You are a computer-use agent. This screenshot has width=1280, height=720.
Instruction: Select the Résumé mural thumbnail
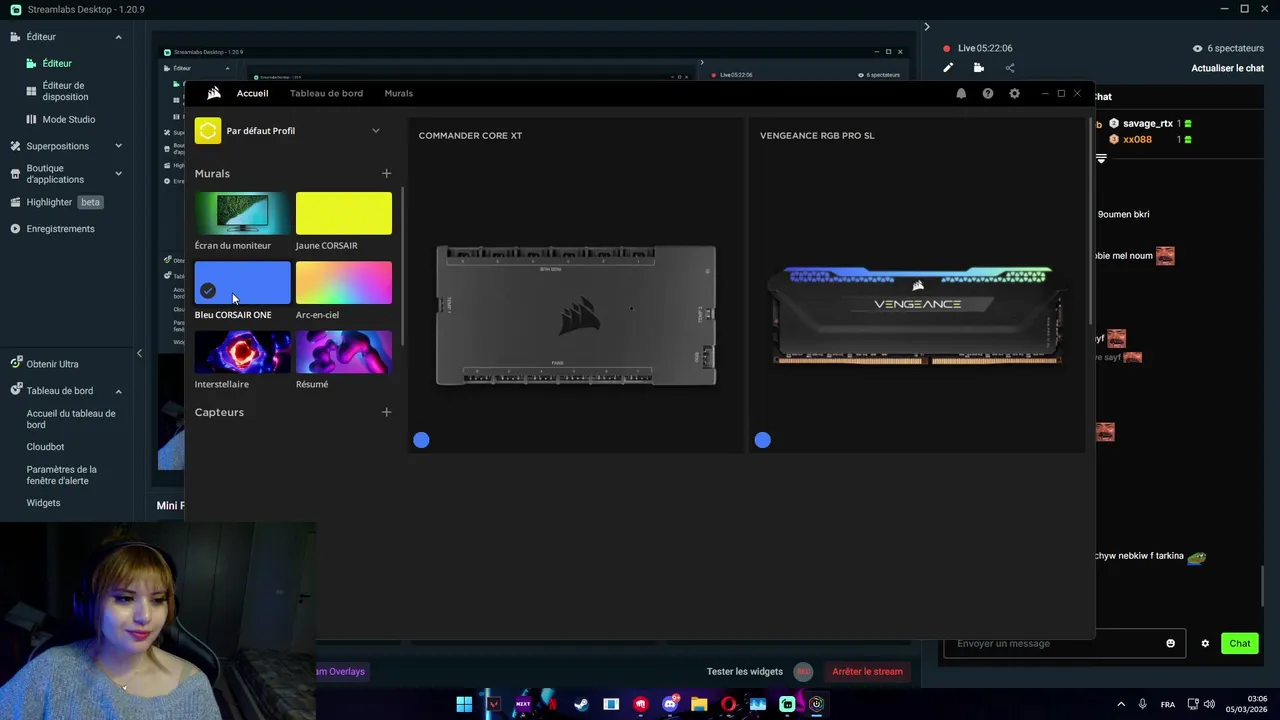[343, 352]
